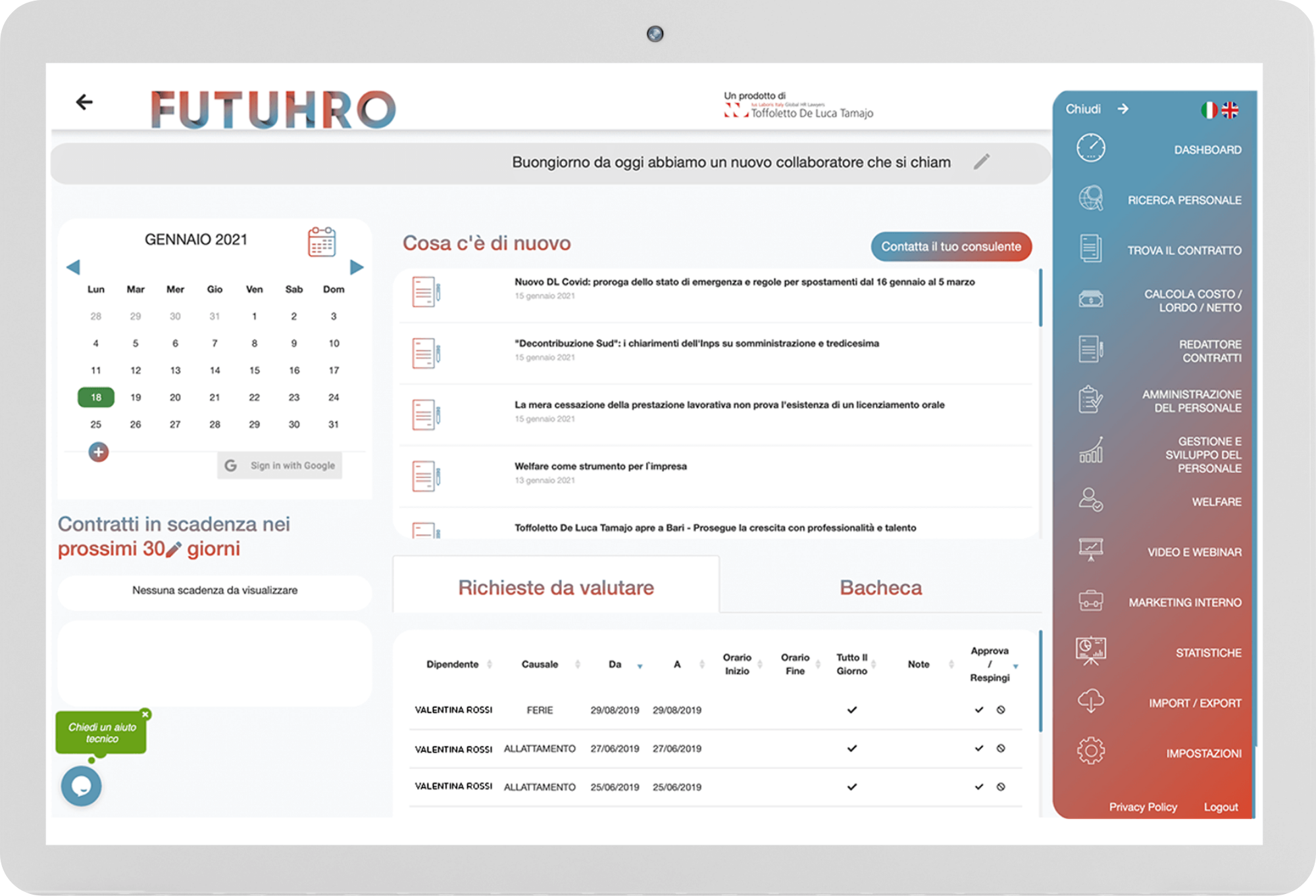
Task: Reject ALLATTAMENTO request dated 25/06/2019
Action: 1001,787
